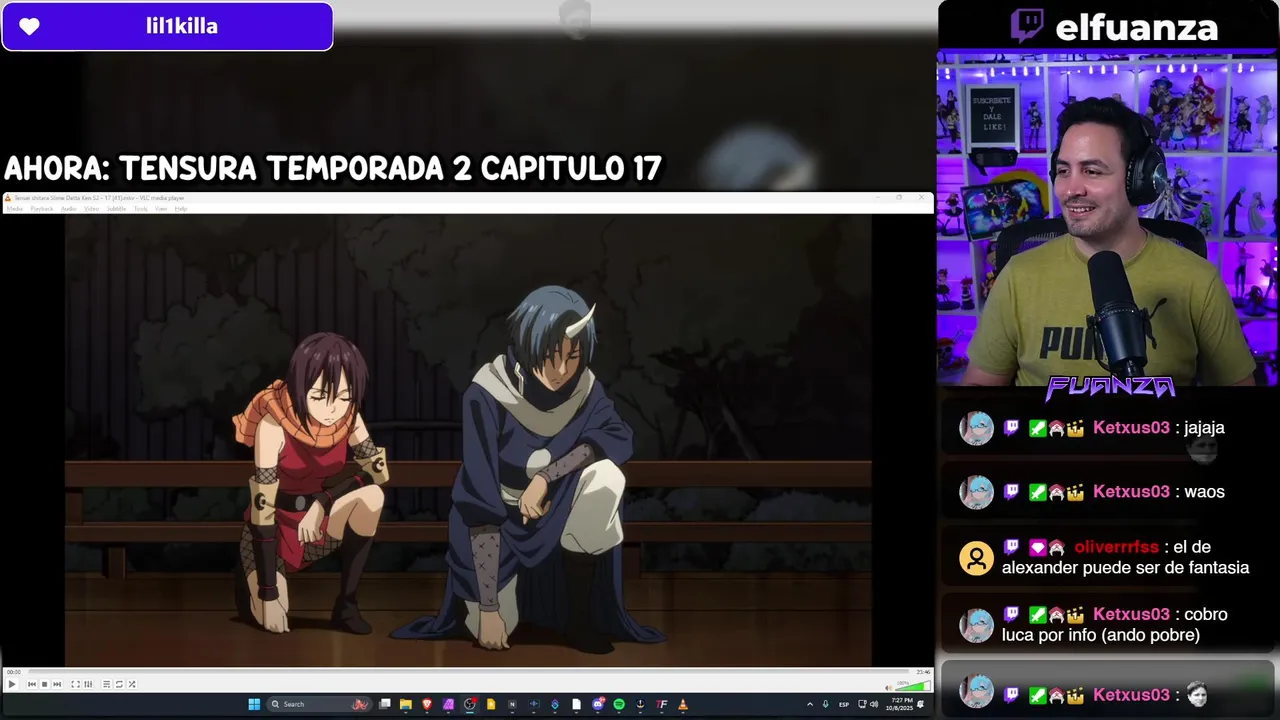Open network settings from the system tray
The height and width of the screenshot is (720, 1280).
point(862,704)
